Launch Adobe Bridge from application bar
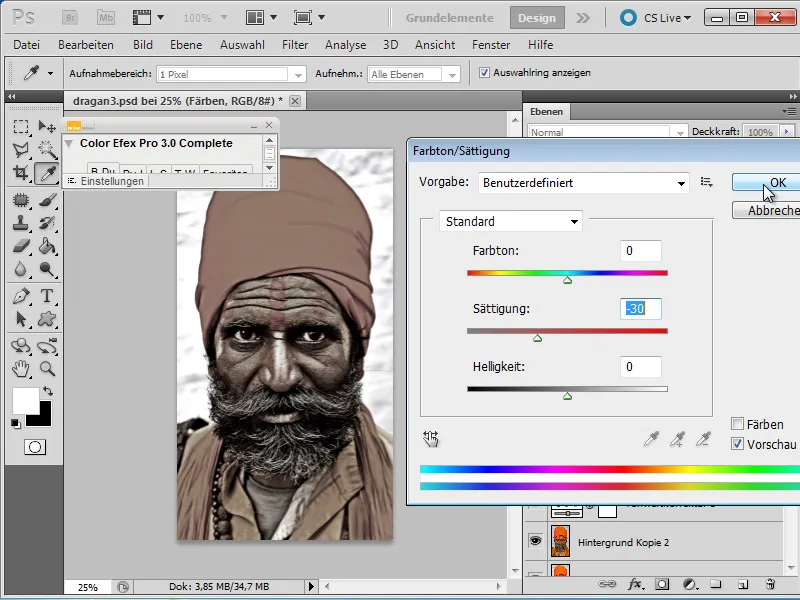The width and height of the screenshot is (800, 600). pos(70,18)
